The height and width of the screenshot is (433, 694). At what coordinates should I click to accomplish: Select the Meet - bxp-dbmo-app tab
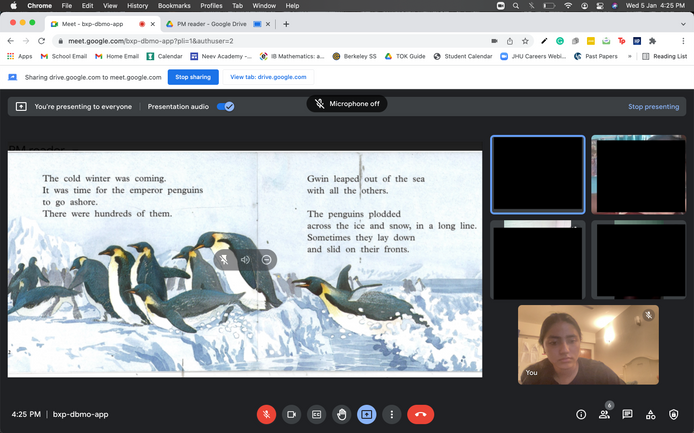tap(93, 24)
